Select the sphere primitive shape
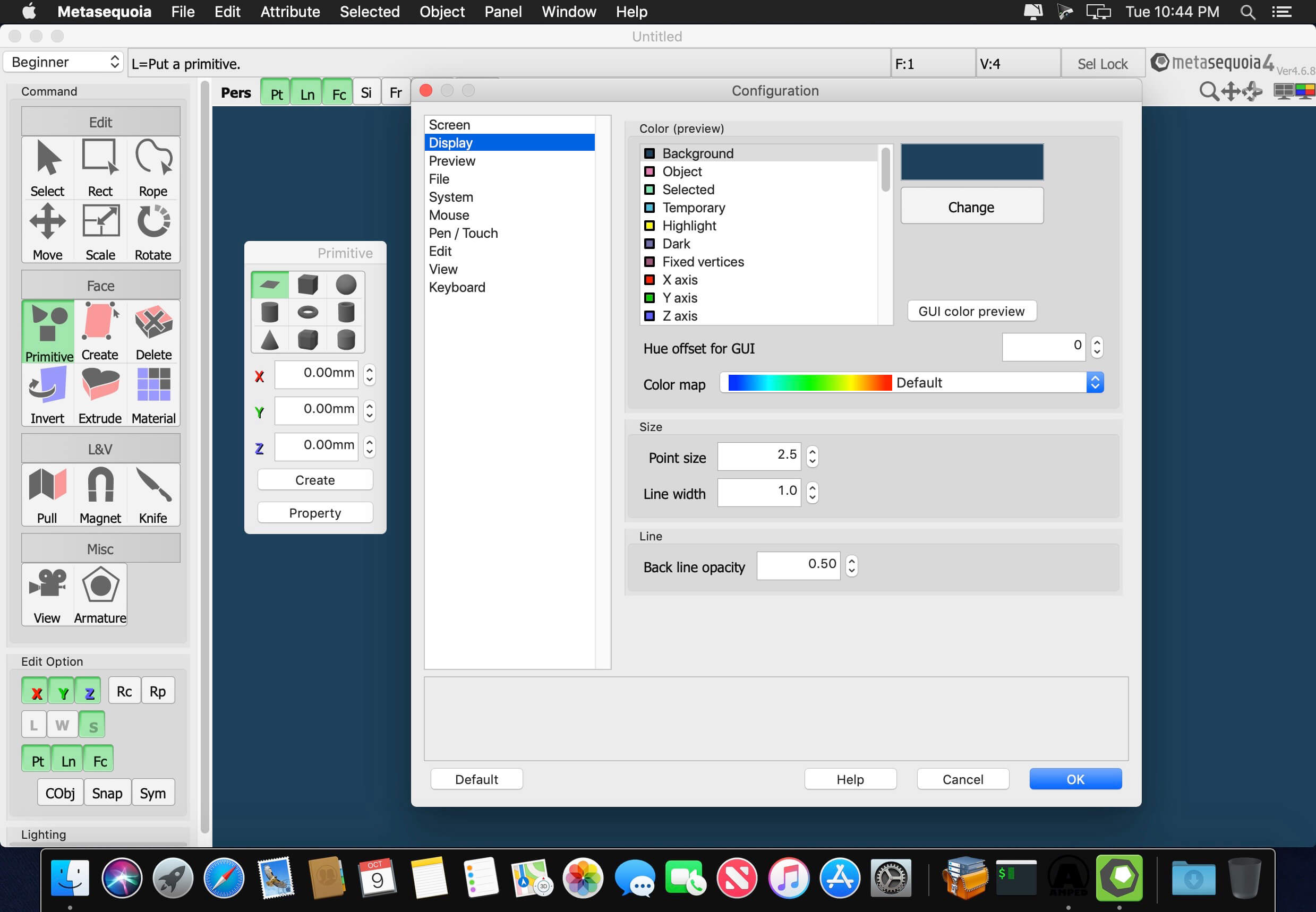 [x=345, y=284]
